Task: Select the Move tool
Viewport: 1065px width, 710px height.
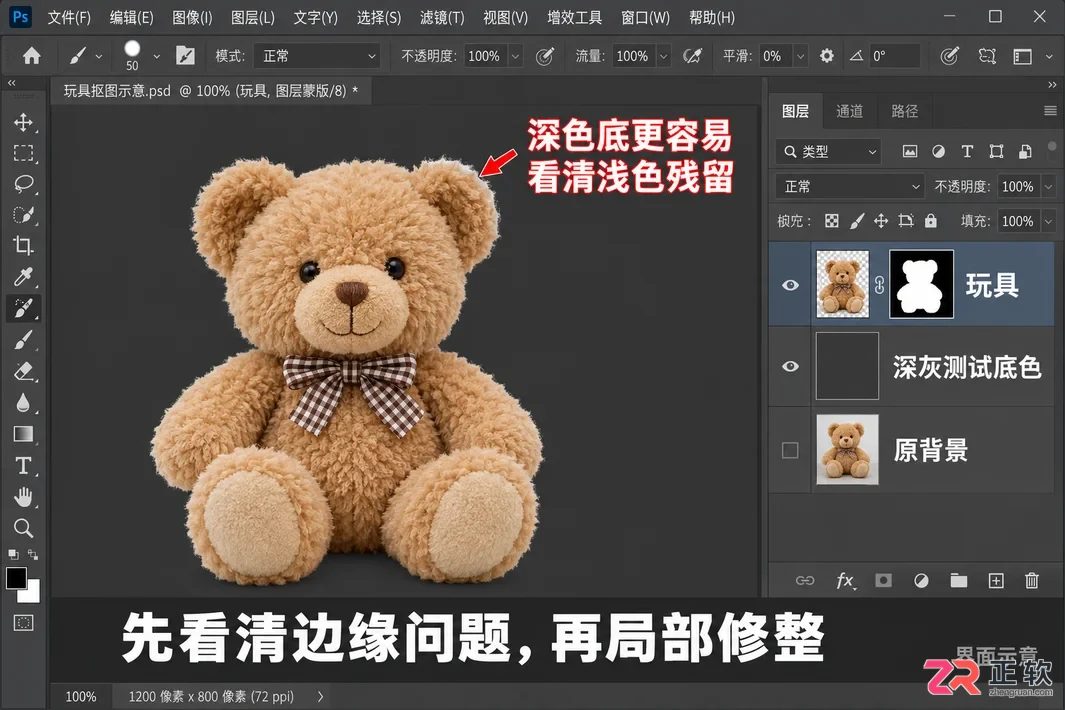Action: pos(23,122)
